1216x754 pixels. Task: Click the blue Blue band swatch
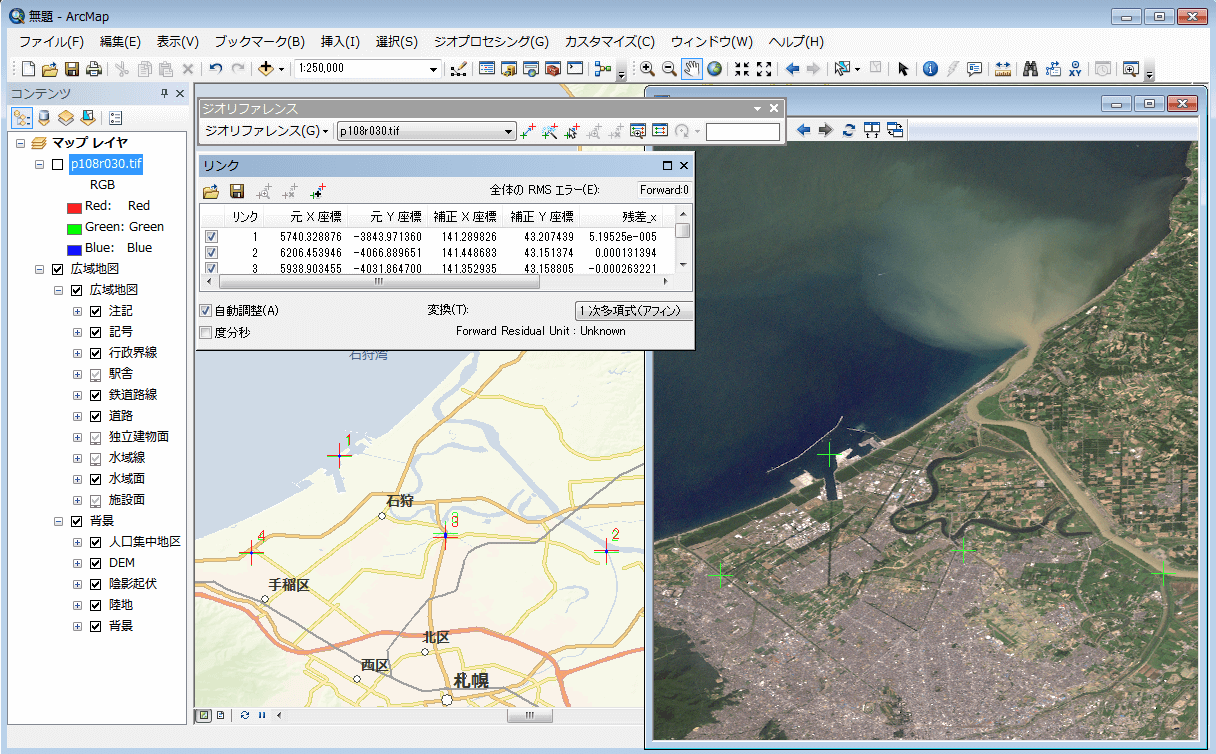click(x=73, y=248)
